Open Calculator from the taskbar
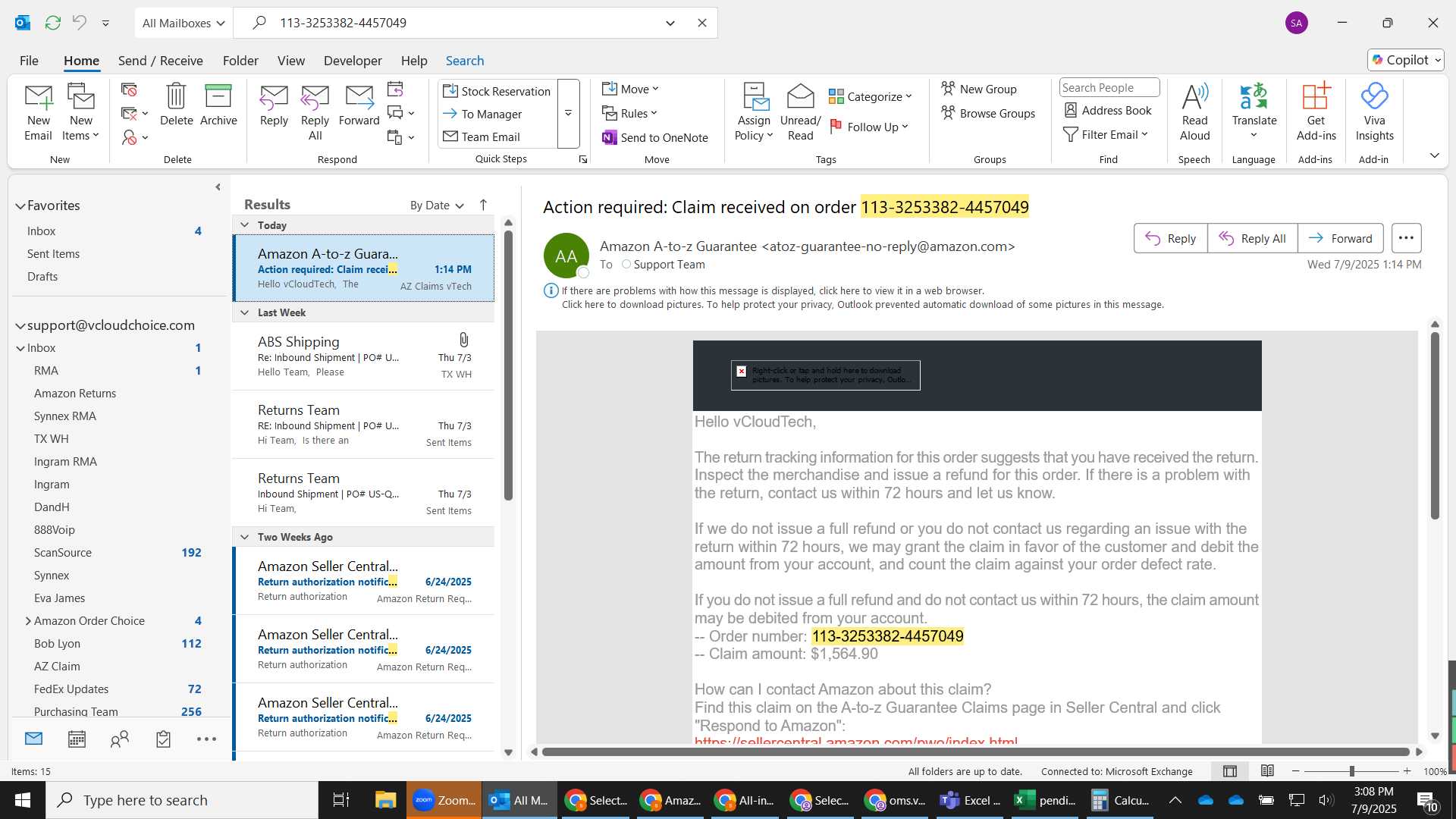Image resolution: width=1456 pixels, height=819 pixels. coord(1120,800)
